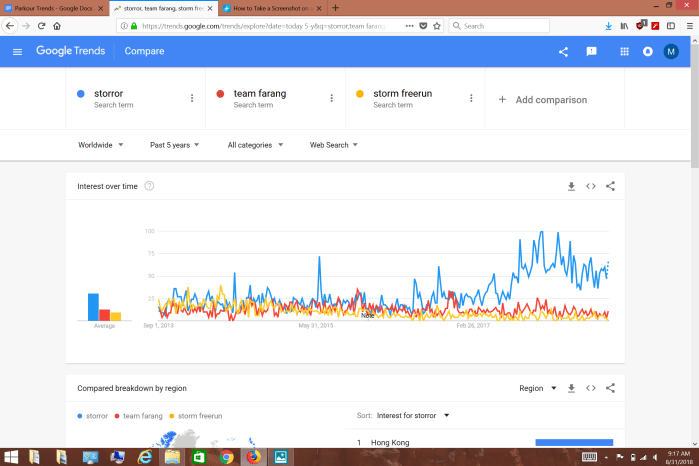Screen dimensions: 699x466
Task: Open the Google Trends hamburger menu
Action: pos(17,51)
